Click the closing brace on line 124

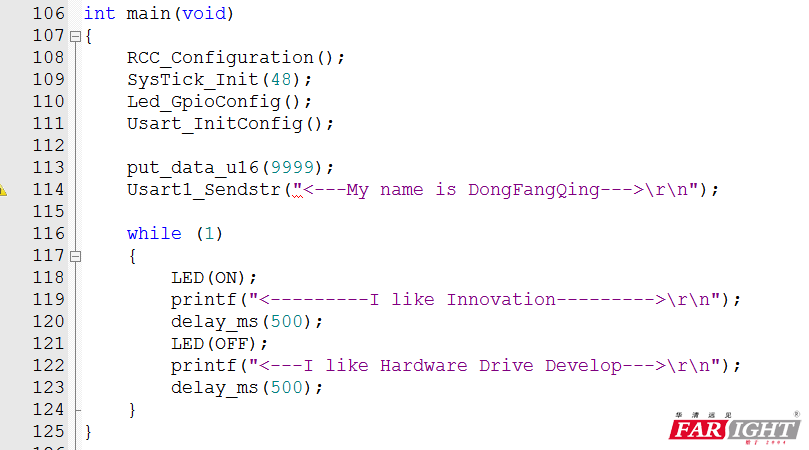[x=132, y=410]
